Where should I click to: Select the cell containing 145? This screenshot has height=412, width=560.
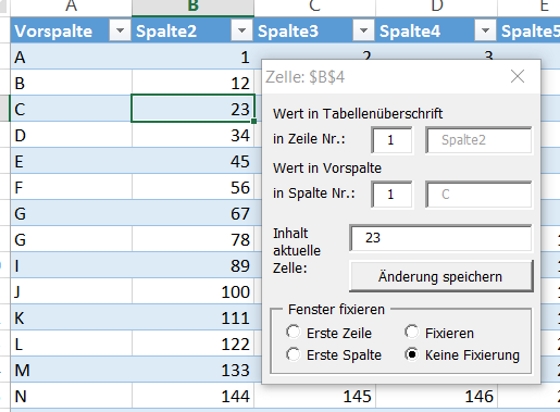(315, 396)
